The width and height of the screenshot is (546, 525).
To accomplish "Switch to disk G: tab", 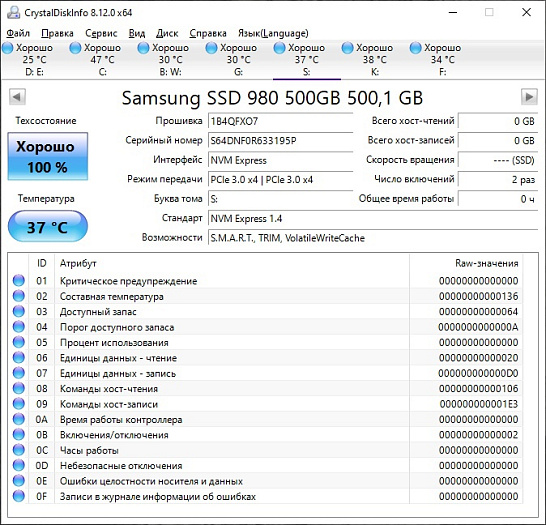I will coord(238,60).
